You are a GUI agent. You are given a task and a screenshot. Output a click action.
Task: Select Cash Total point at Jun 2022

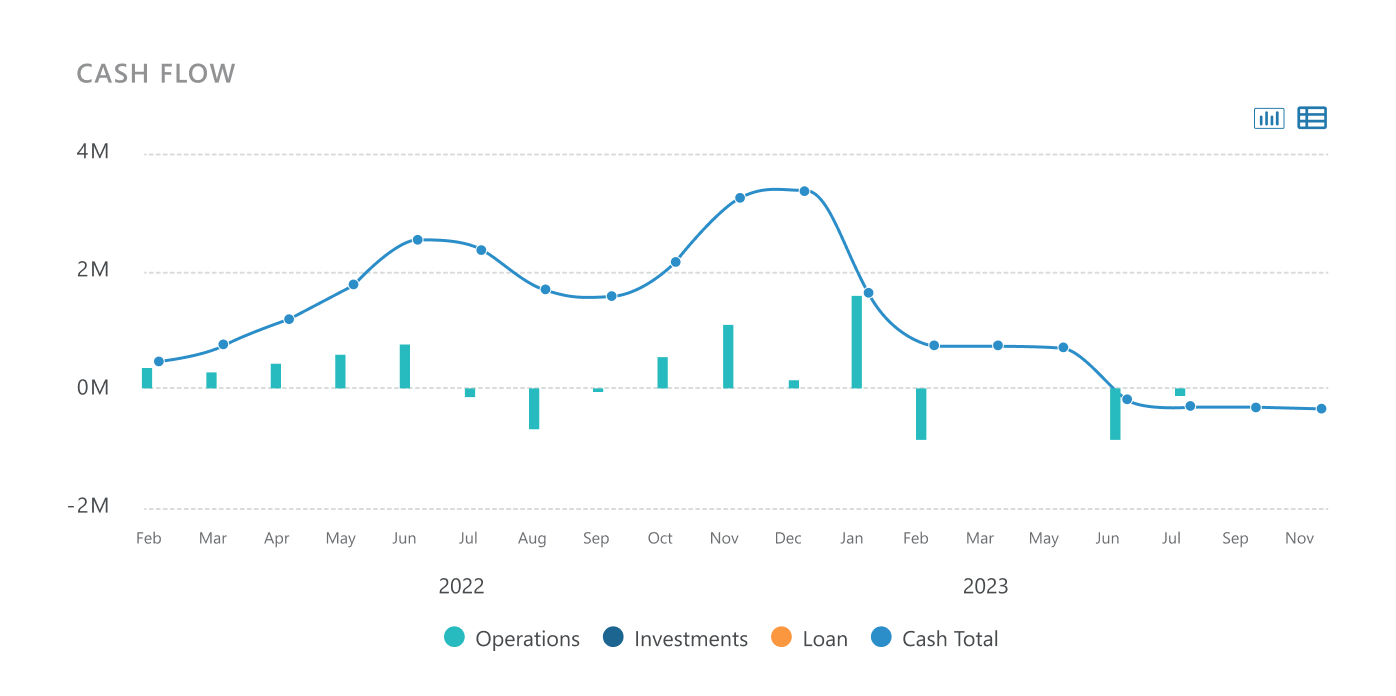(417, 240)
